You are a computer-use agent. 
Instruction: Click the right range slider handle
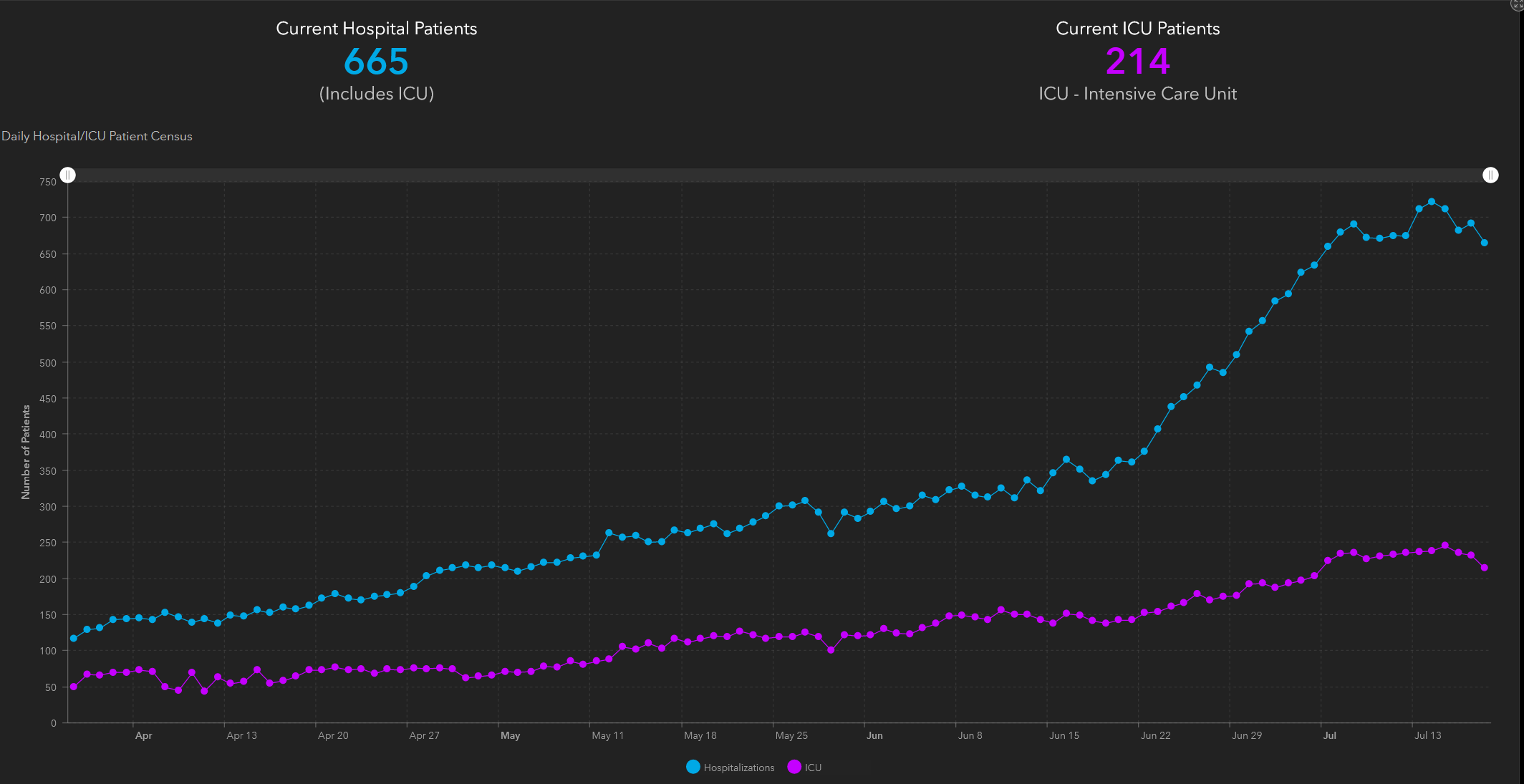tap(1490, 175)
